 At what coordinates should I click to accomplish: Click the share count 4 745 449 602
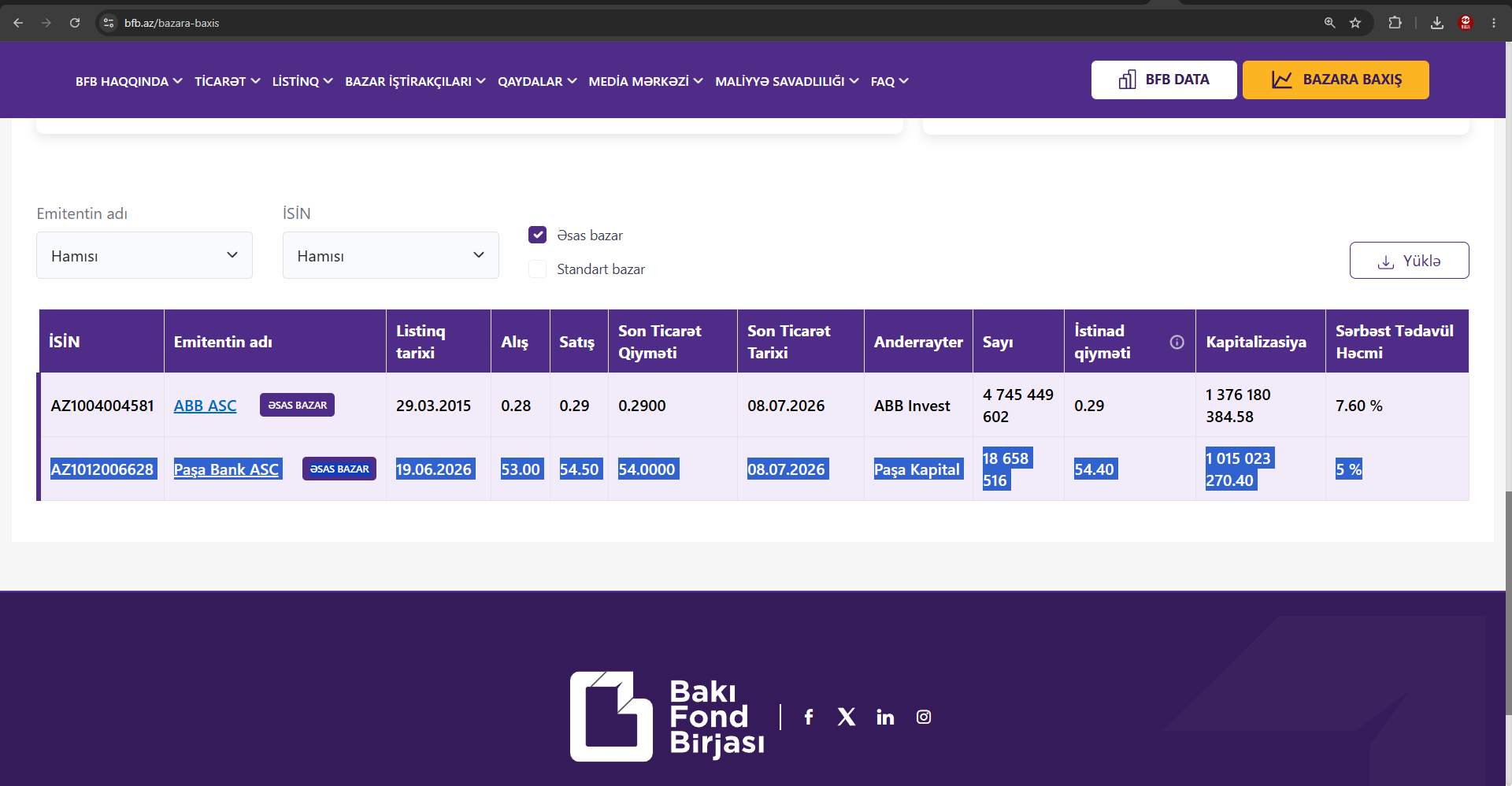(x=1017, y=406)
